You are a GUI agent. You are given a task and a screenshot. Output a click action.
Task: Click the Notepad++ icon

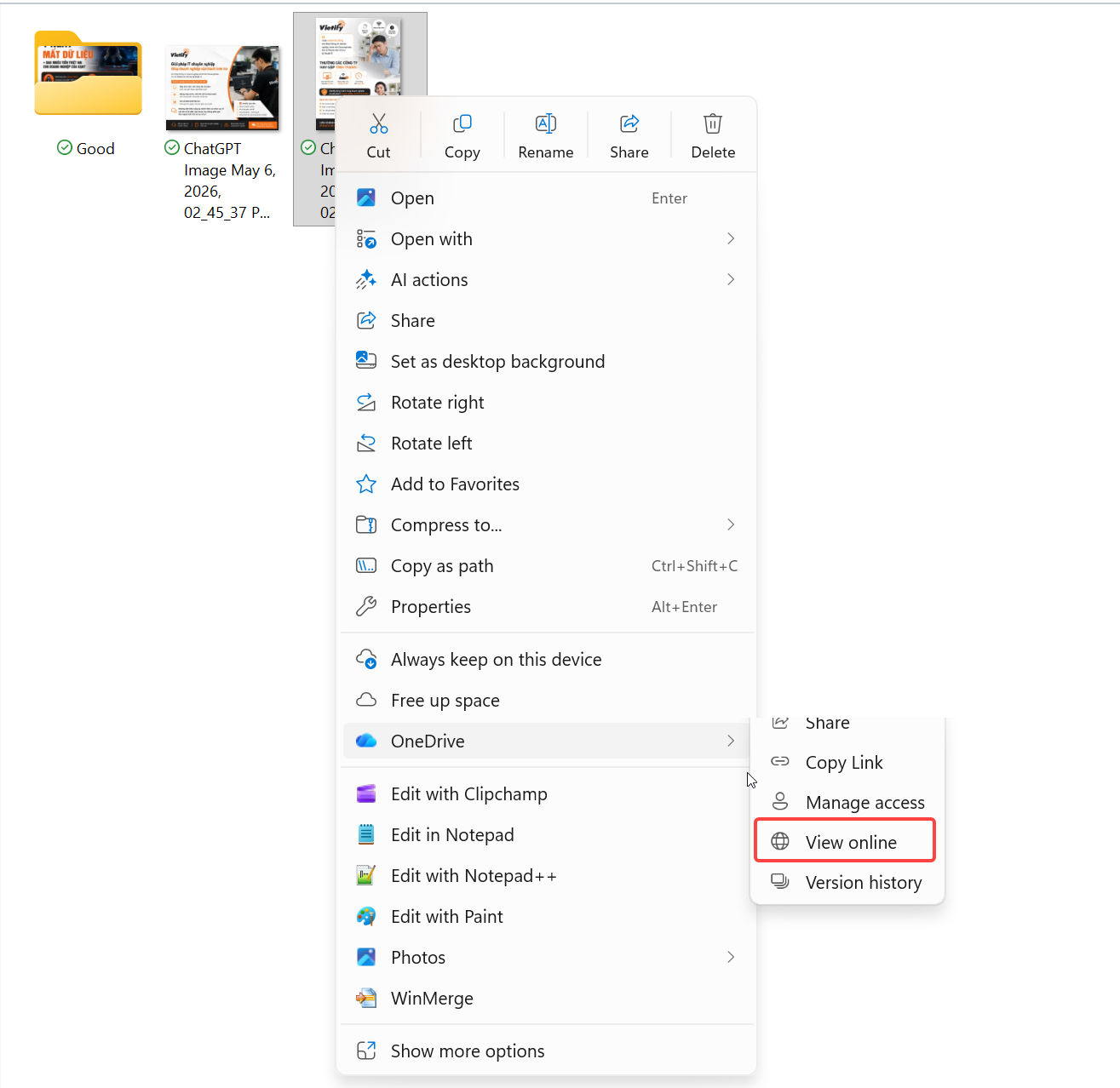click(366, 875)
